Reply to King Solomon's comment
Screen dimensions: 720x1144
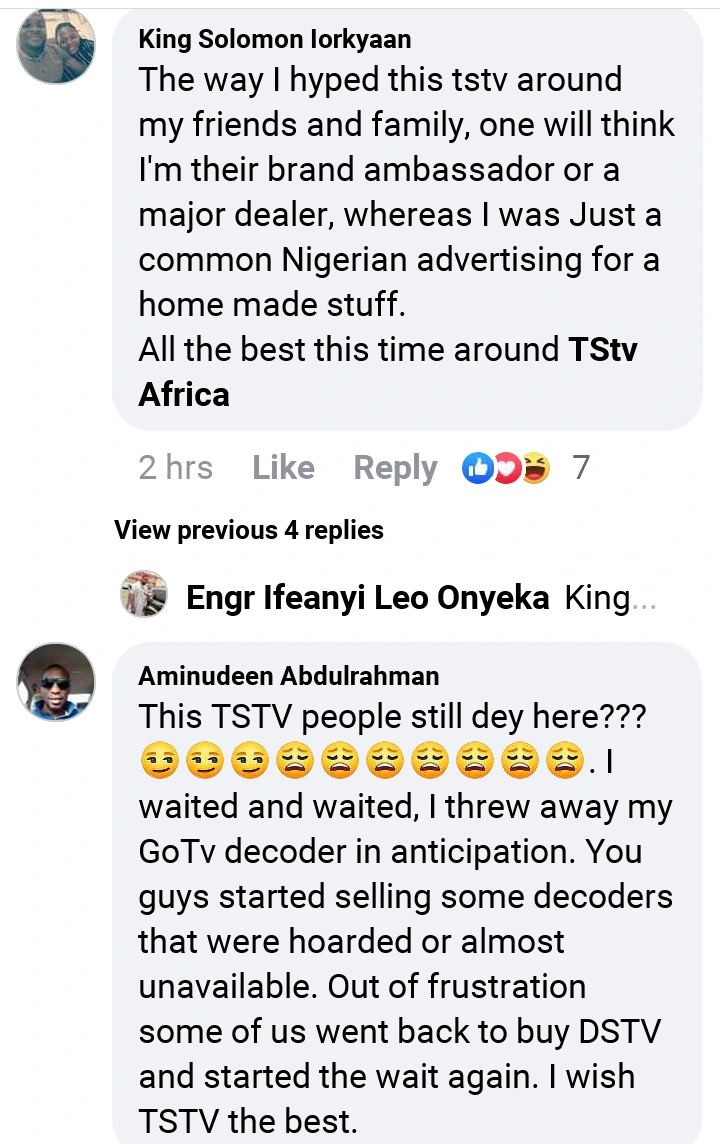(395, 467)
